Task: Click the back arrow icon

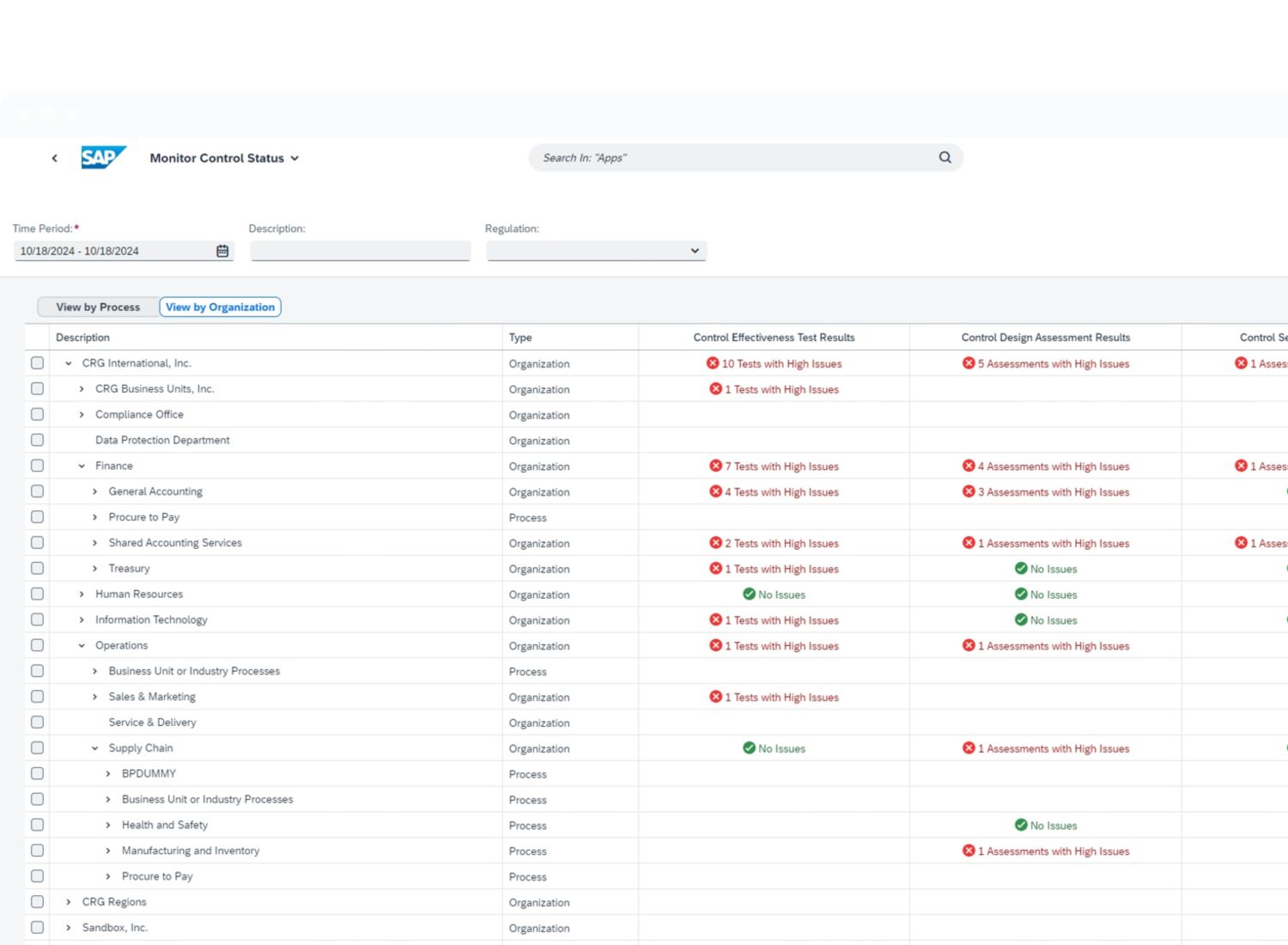Action: click(x=55, y=158)
